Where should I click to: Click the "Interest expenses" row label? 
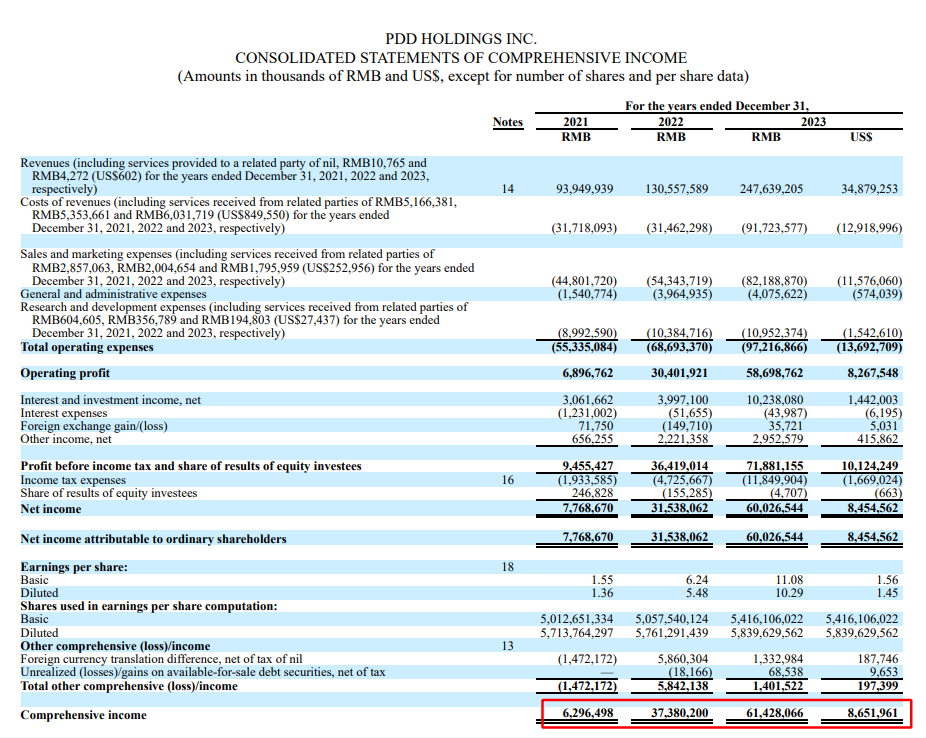(x=64, y=413)
